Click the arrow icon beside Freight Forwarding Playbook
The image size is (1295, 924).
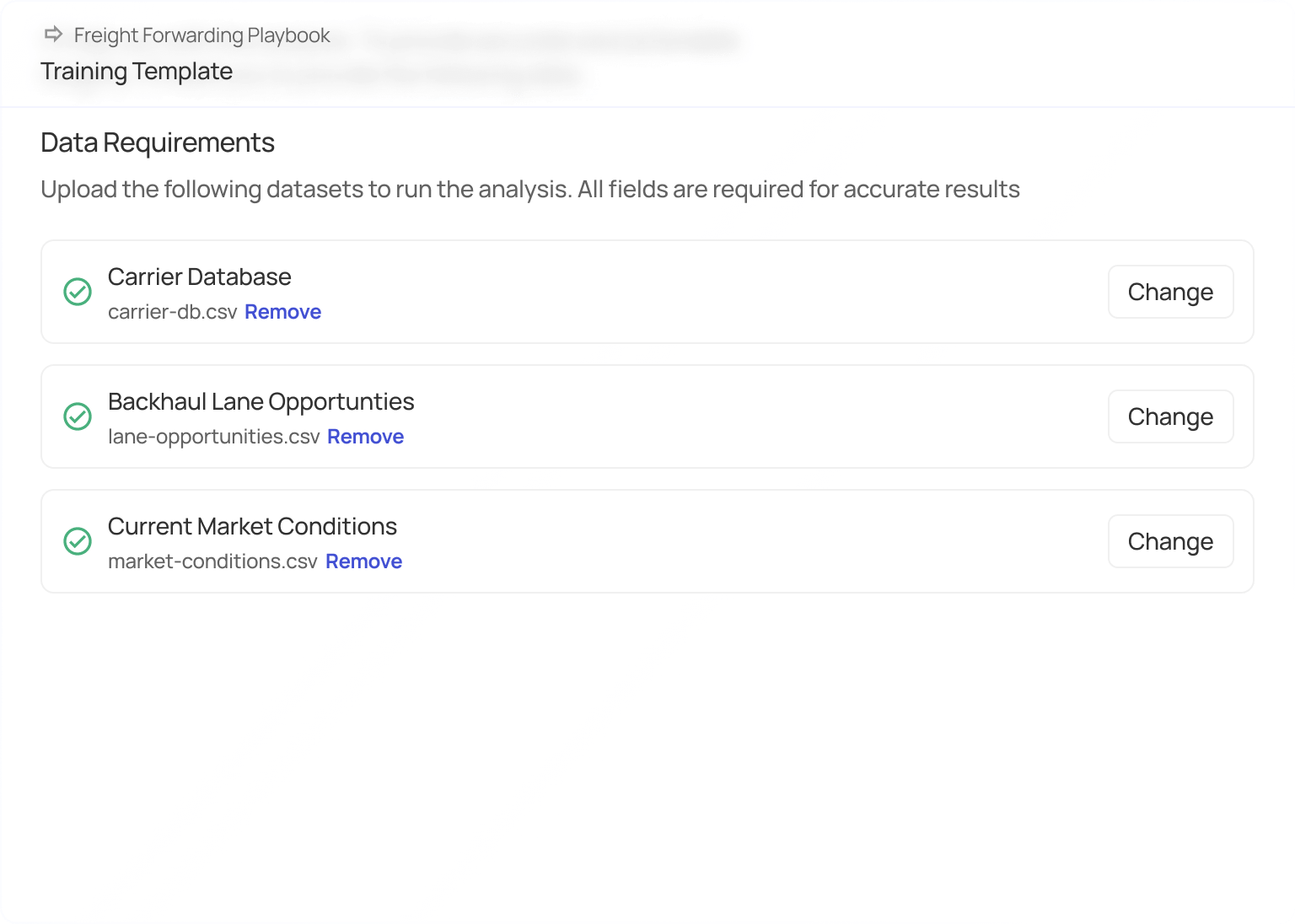tap(52, 35)
